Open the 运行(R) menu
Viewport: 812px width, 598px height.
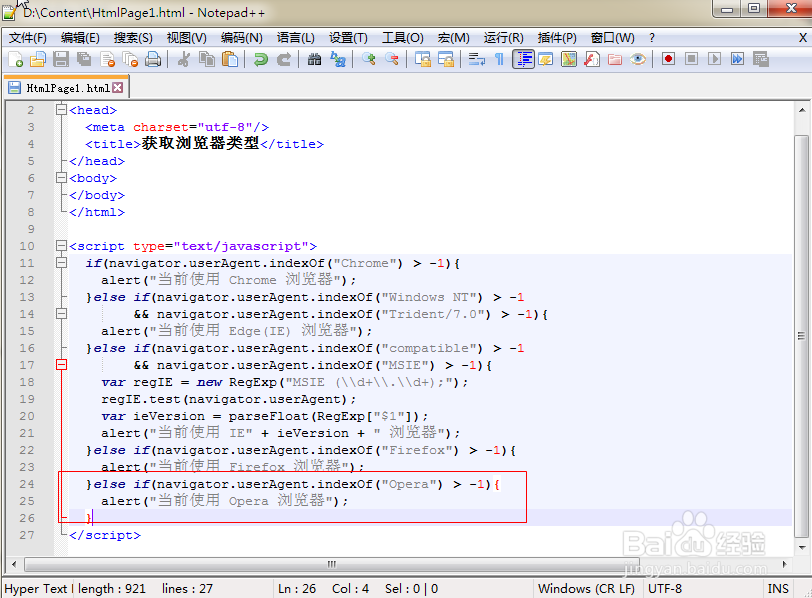(x=503, y=38)
